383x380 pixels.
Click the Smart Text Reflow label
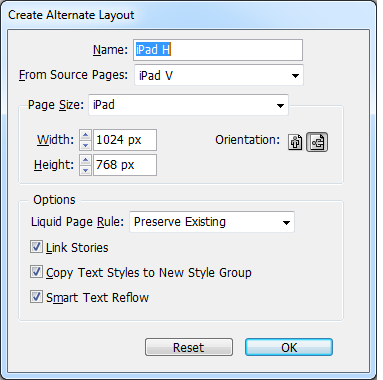[x=97, y=297]
